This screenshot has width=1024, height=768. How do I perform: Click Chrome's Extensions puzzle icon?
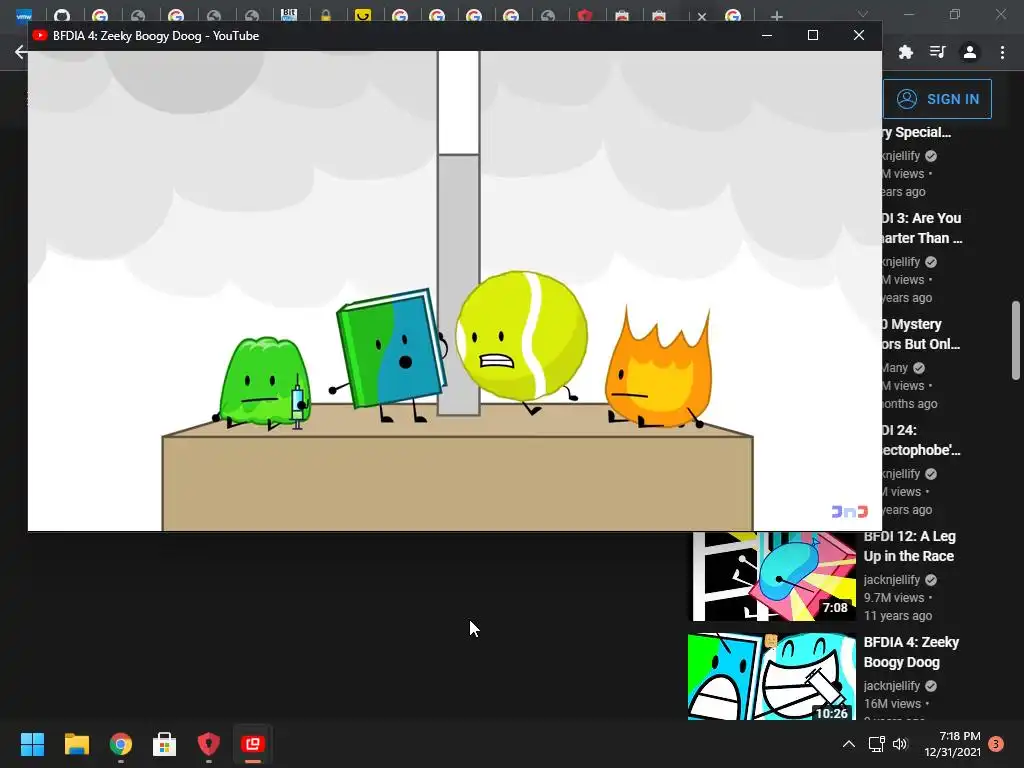point(906,52)
